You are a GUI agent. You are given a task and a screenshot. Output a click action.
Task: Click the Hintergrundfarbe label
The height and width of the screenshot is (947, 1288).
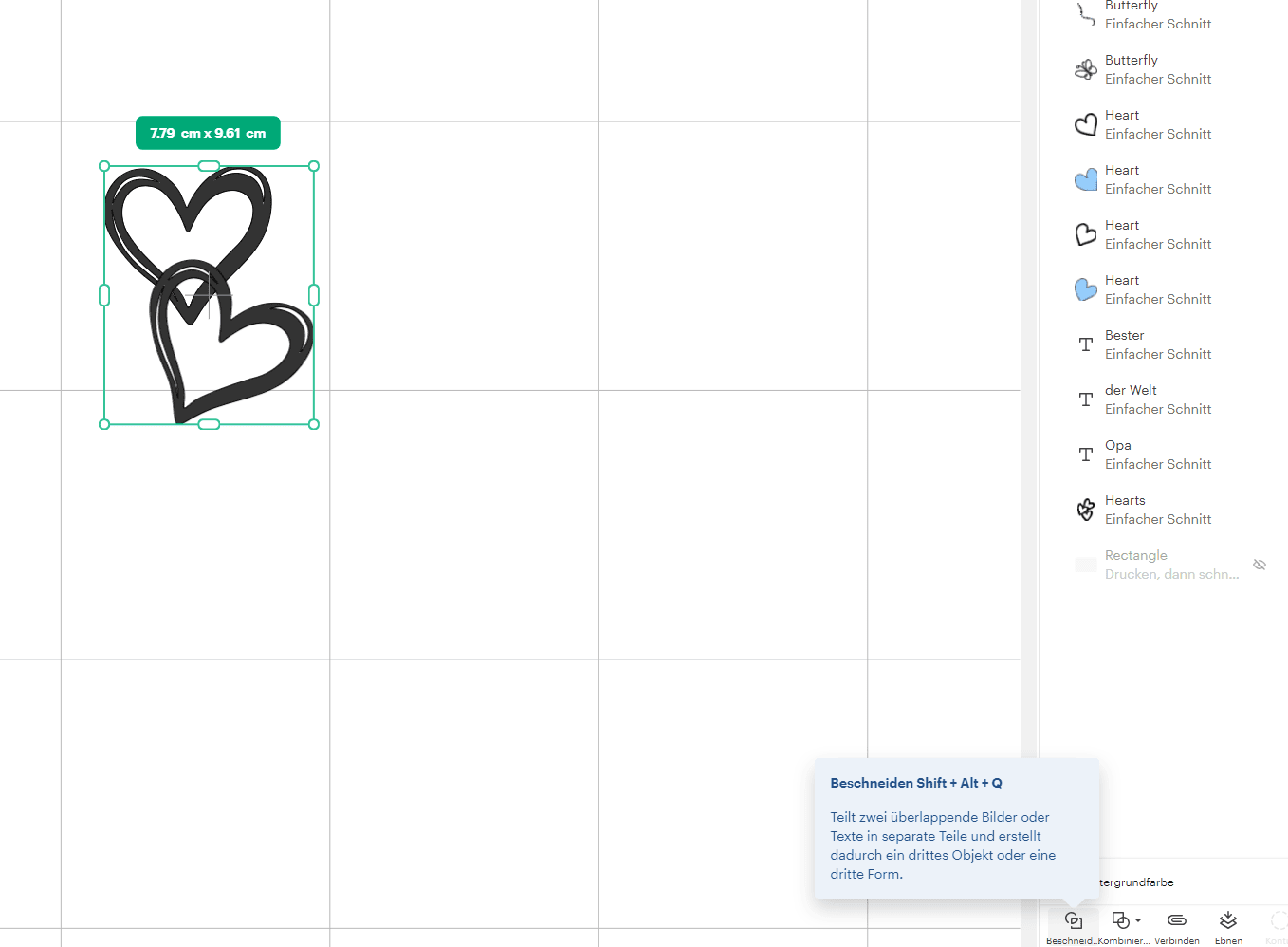[x=1136, y=882]
